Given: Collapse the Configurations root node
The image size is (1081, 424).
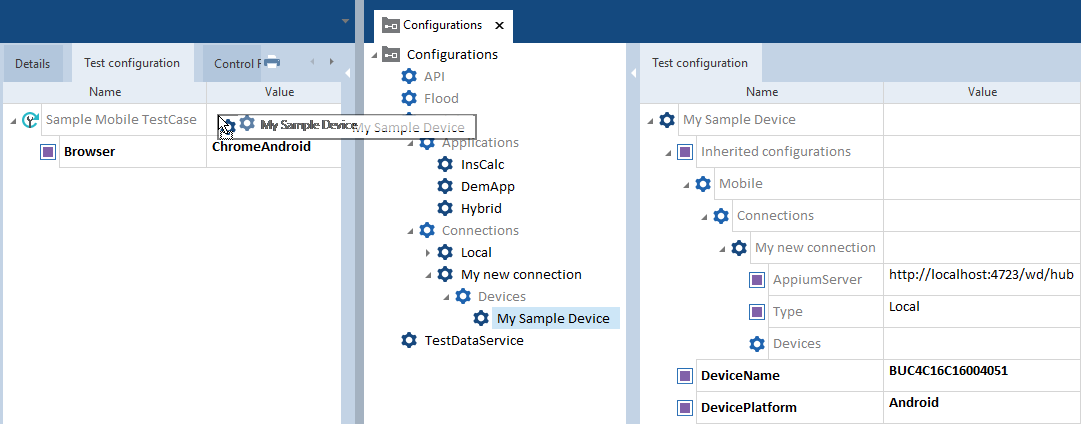Looking at the screenshot, I should click(374, 54).
